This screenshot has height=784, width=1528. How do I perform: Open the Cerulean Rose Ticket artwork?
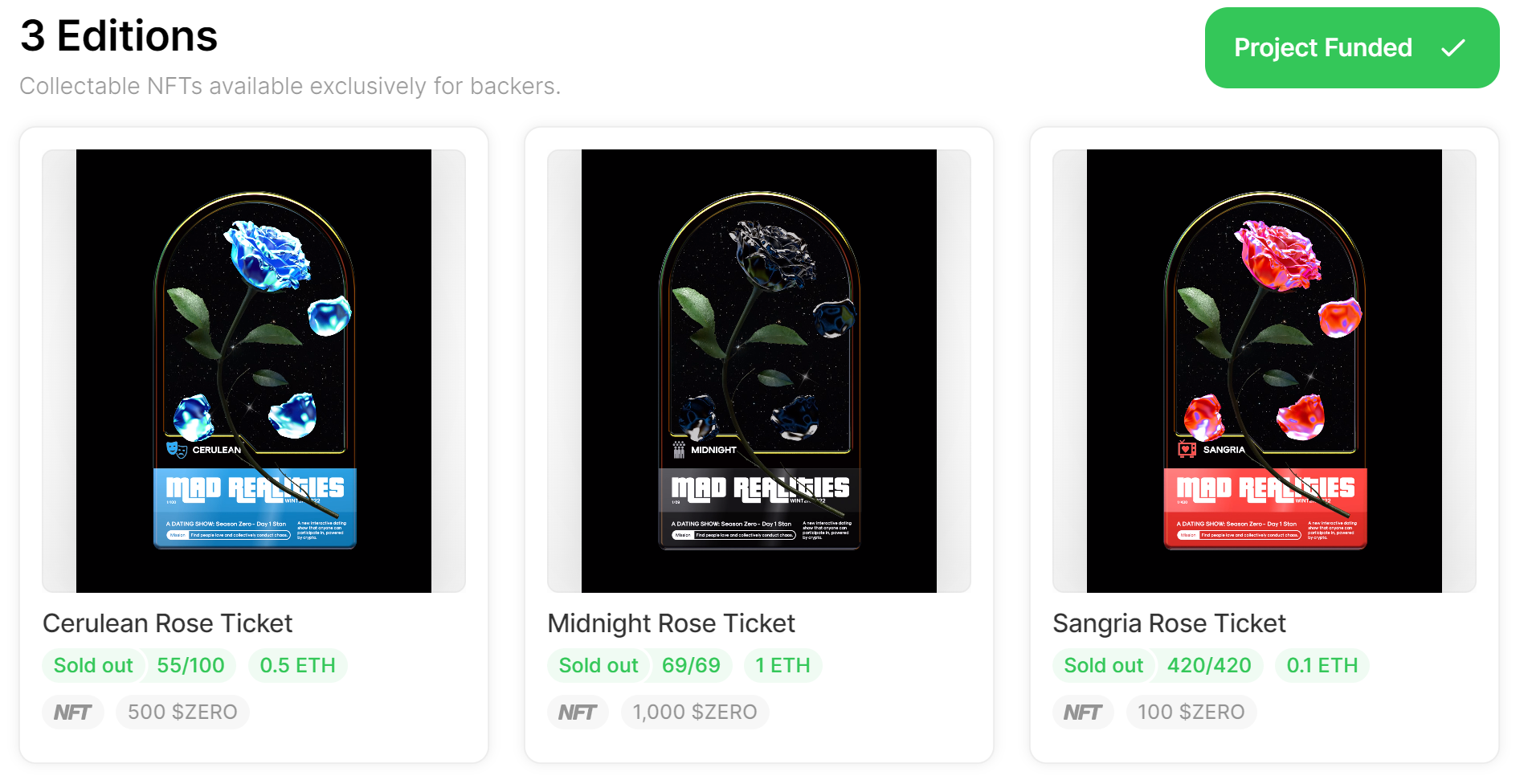click(x=254, y=371)
